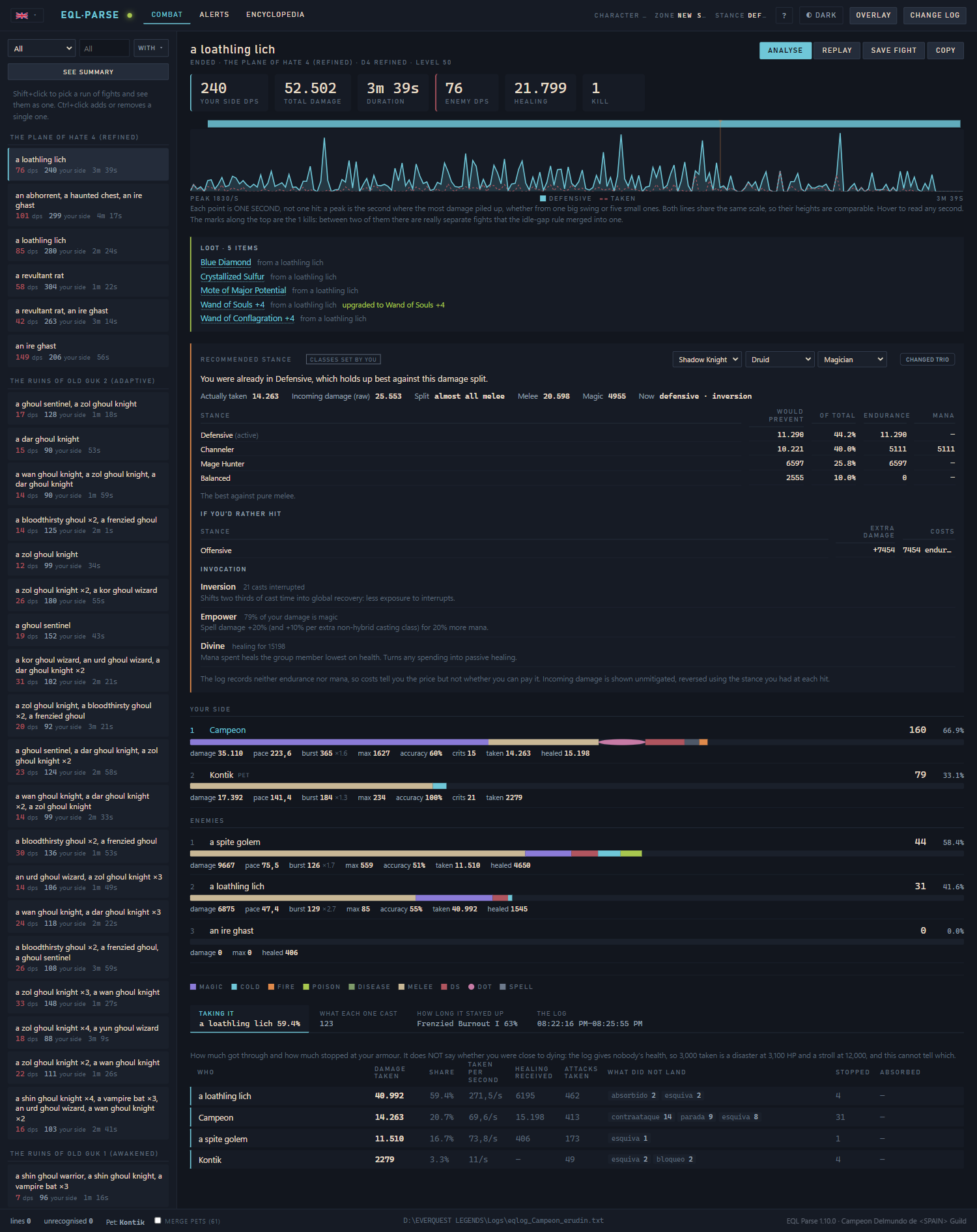Open the Wand of Conflagration +4 link
This screenshot has width=977, height=1232.
coord(248,319)
